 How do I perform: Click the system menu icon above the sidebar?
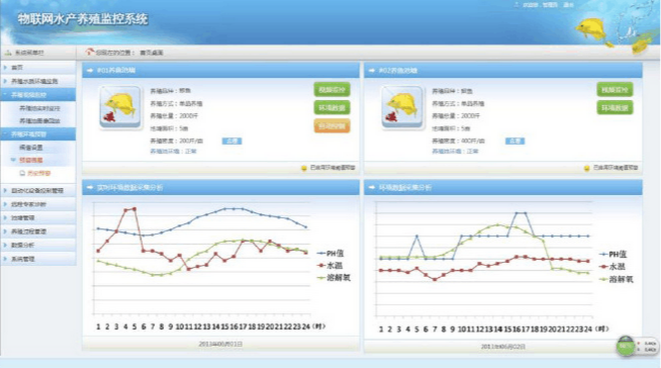(x=8, y=53)
